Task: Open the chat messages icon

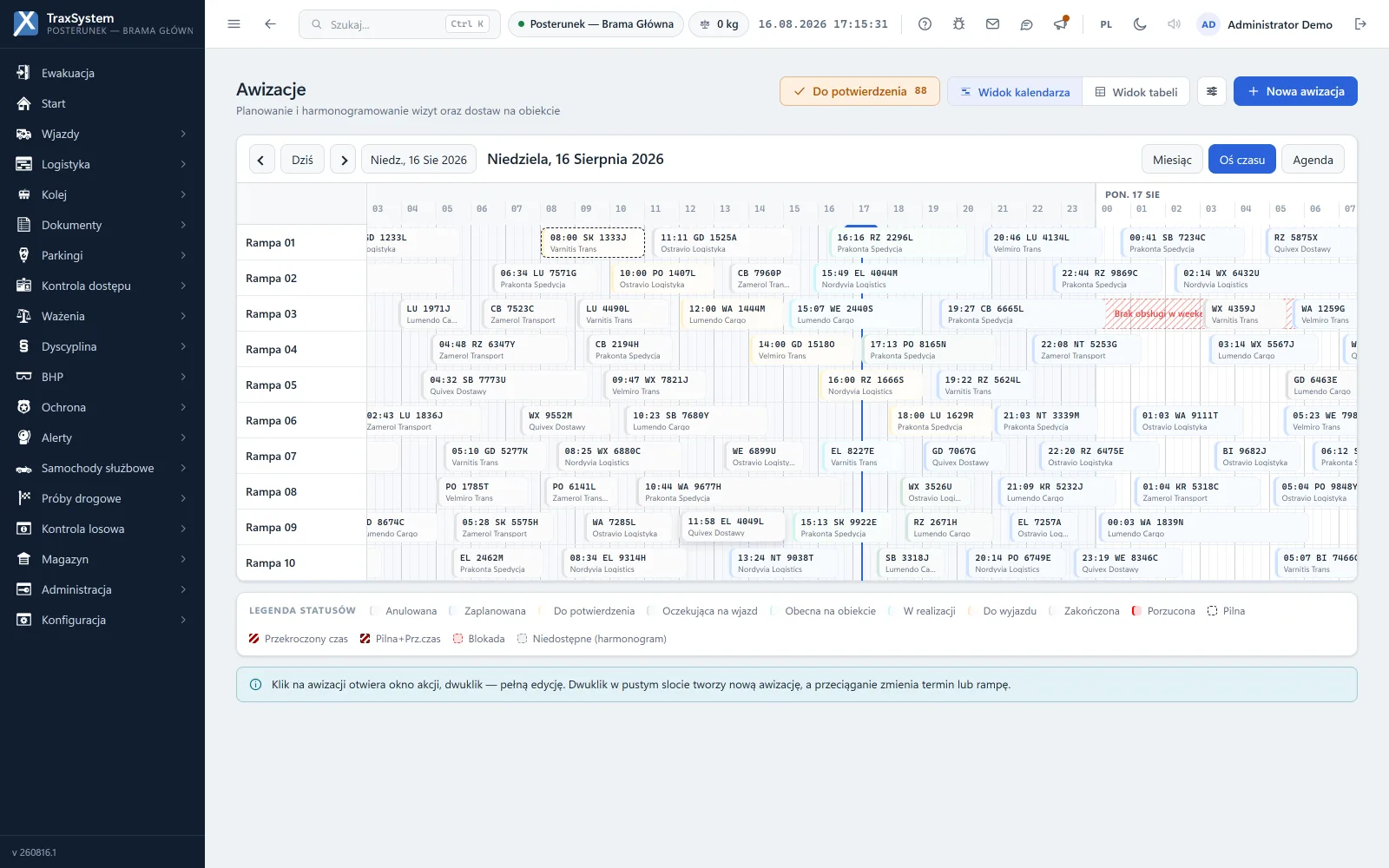Action: click(1026, 24)
